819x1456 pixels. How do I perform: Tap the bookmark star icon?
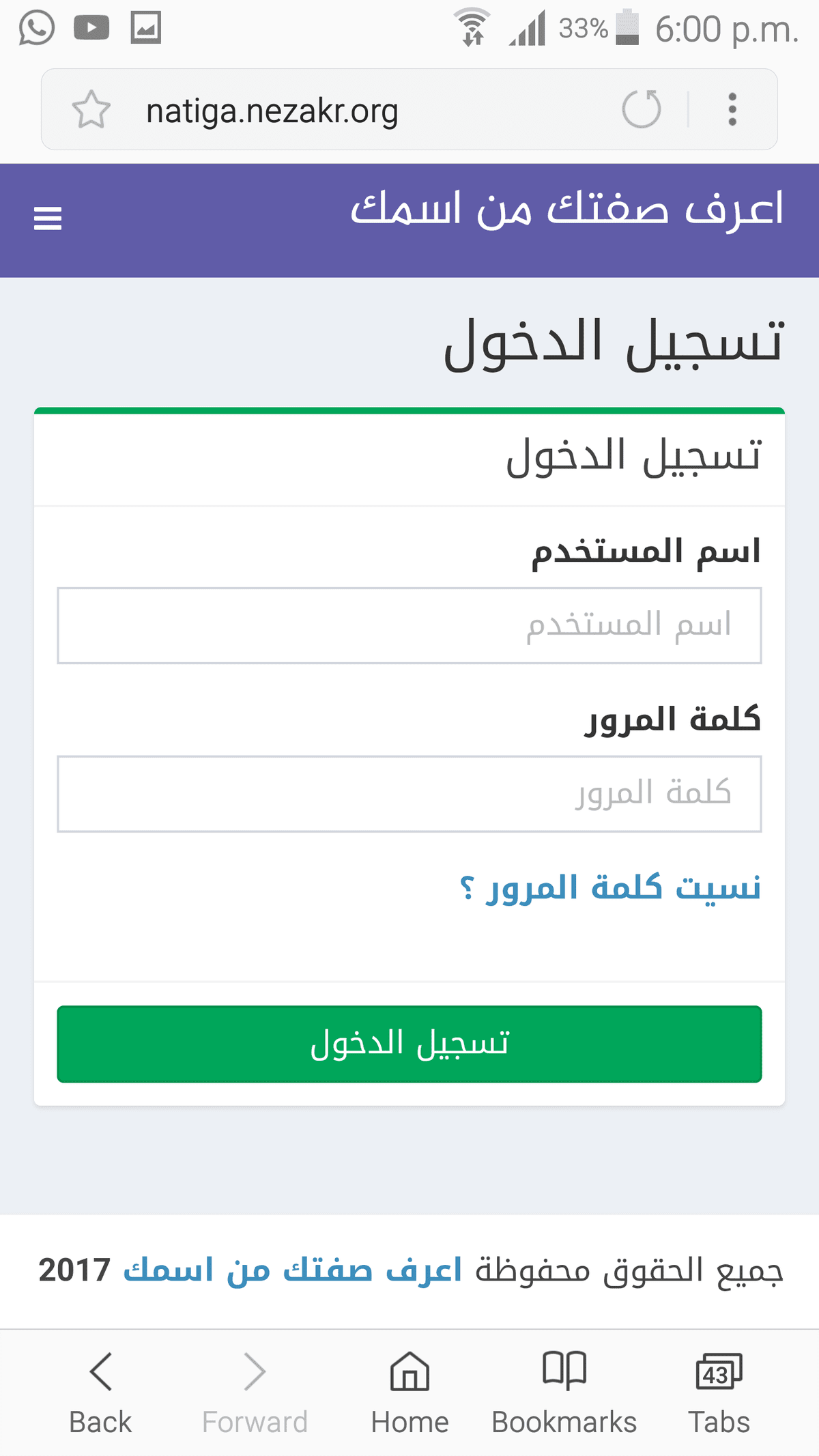(91, 110)
